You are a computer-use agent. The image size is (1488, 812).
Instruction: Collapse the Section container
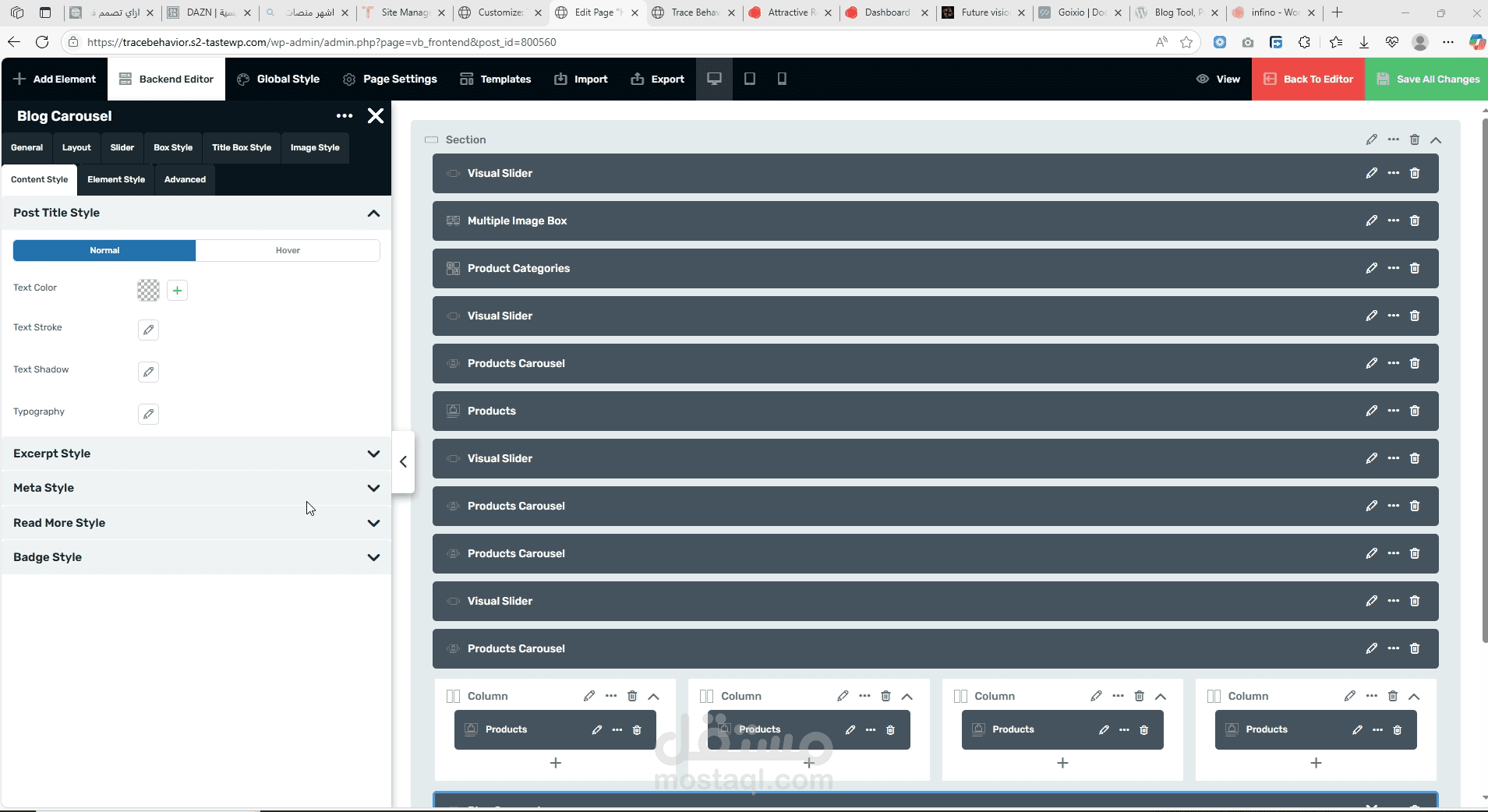coord(1436,139)
